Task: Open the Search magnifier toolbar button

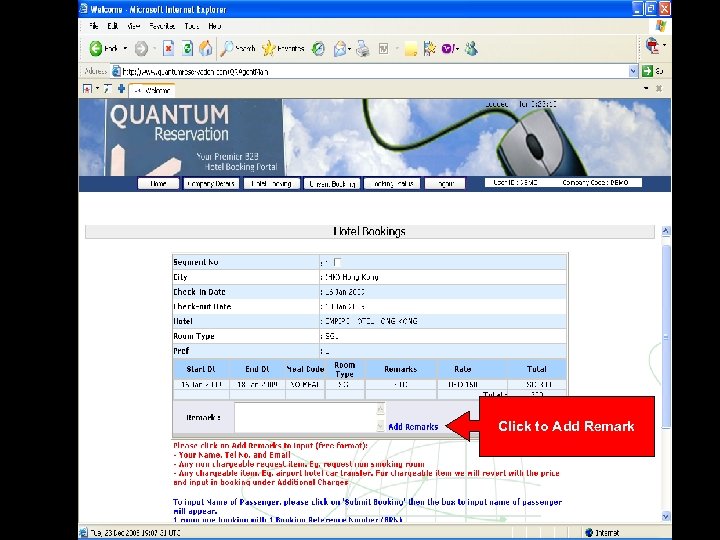Action: [x=238, y=48]
